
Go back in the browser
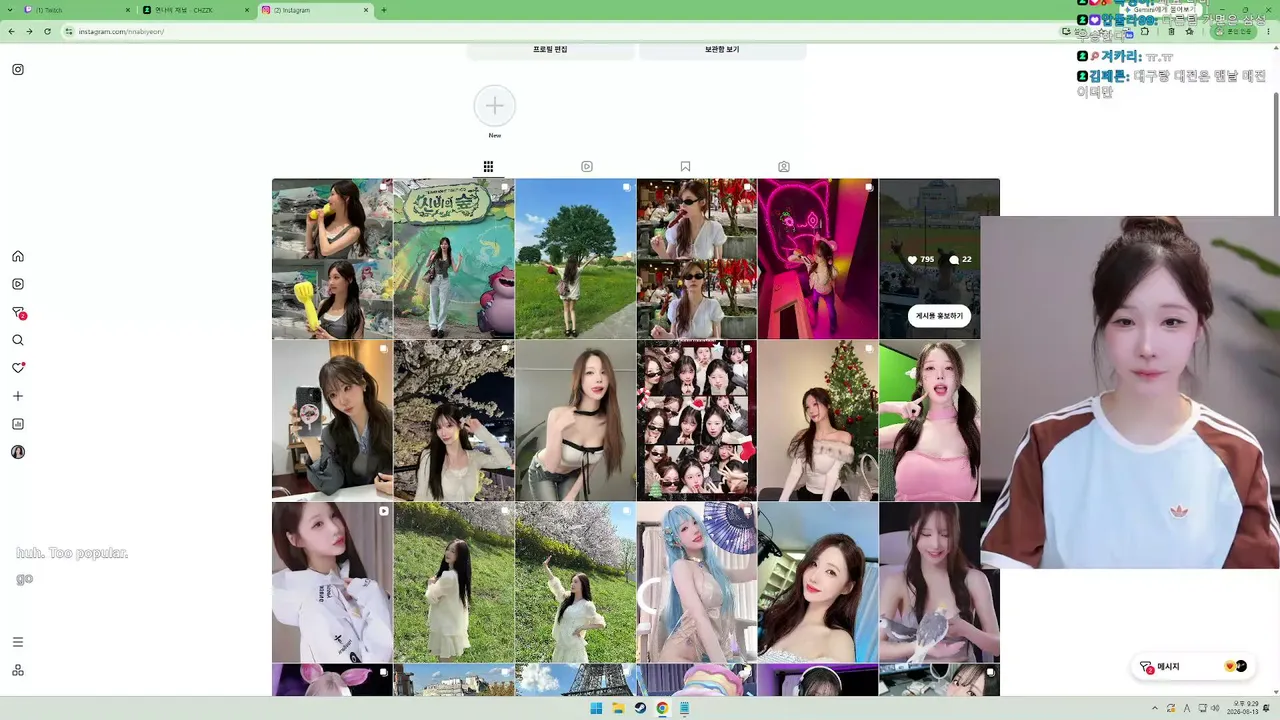pyautogui.click(x=12, y=31)
